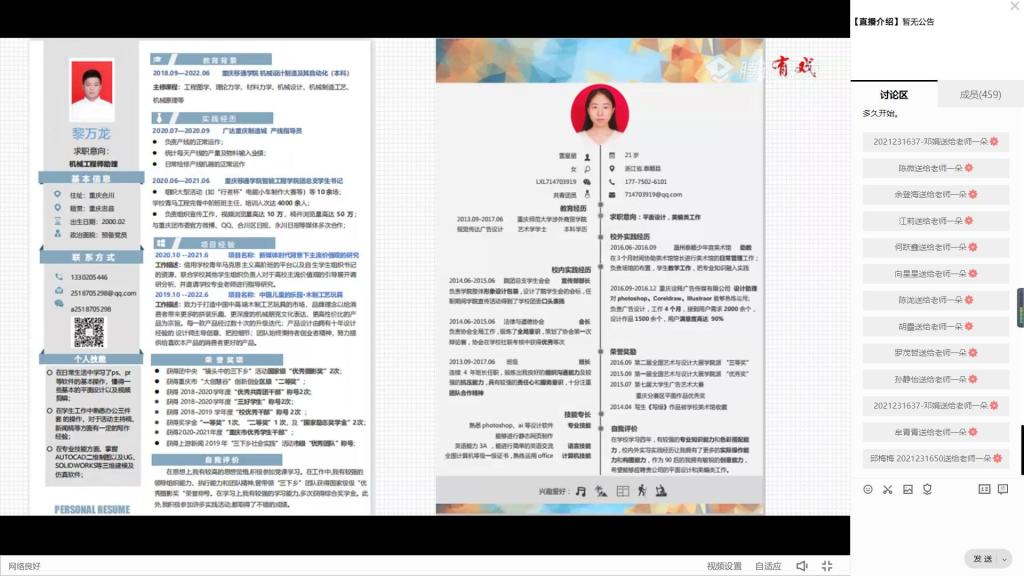Expand the dropdown arrow beside 发送
Image resolution: width=1024 pixels, height=576 pixels.
tap(1005, 559)
